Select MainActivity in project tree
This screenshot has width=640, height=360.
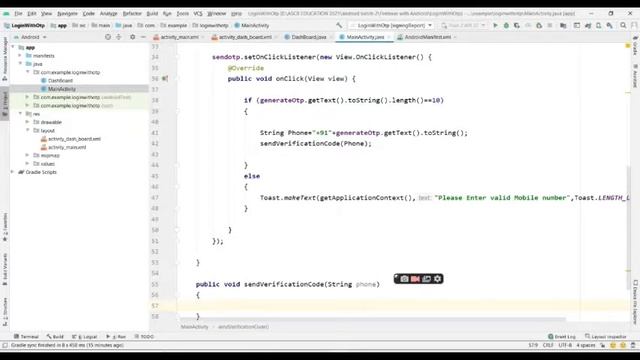(62, 89)
